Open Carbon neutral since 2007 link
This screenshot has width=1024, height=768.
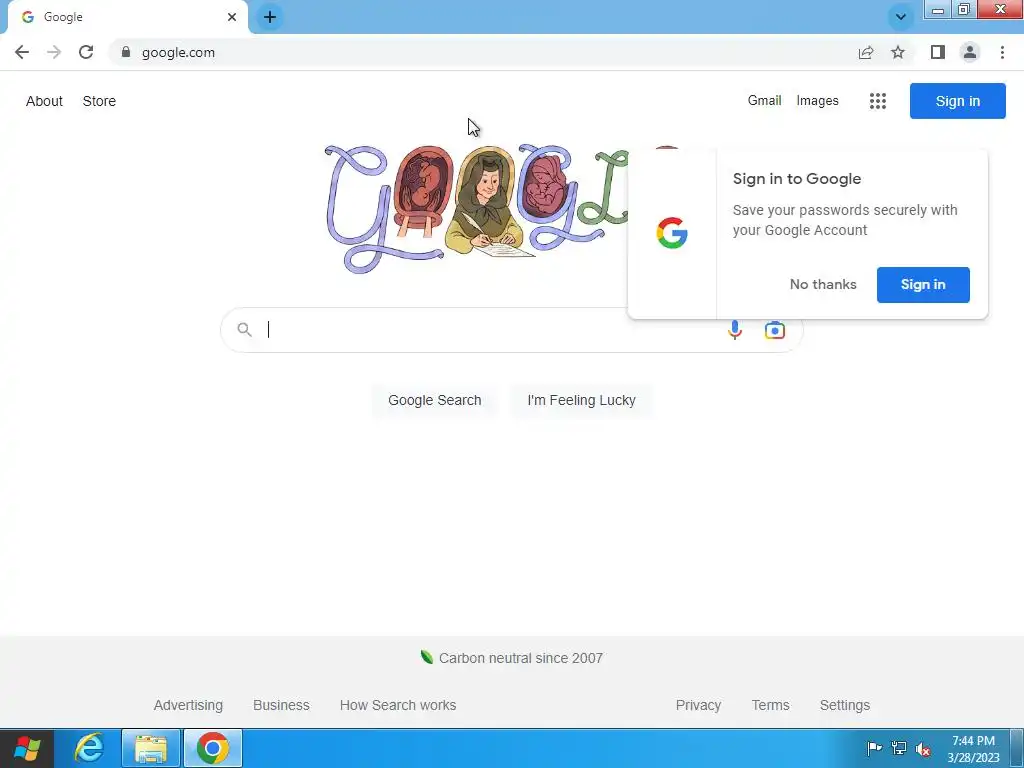(x=520, y=658)
